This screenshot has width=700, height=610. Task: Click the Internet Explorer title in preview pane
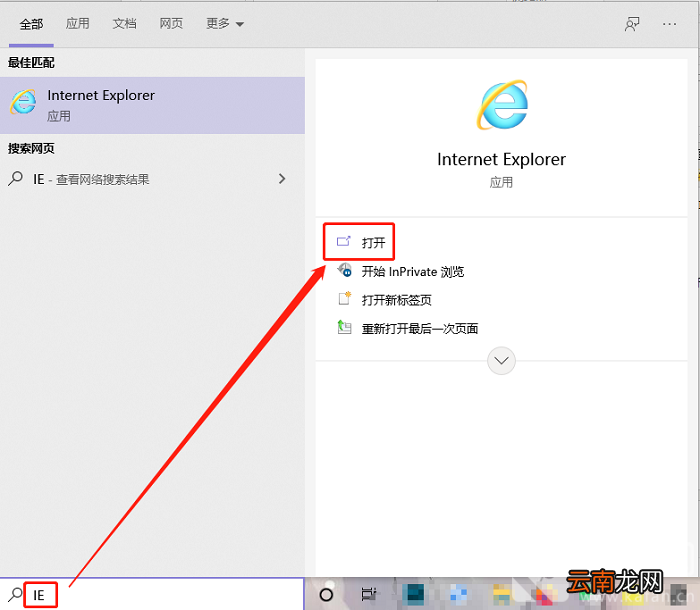coord(501,159)
